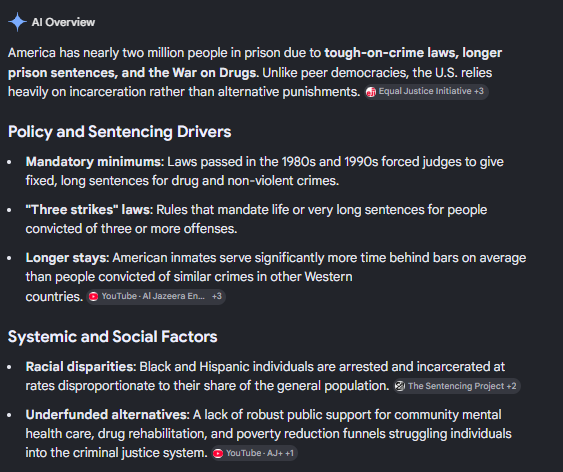
Task: Click The Sentencing Project logo icon
Action: [x=400, y=386]
